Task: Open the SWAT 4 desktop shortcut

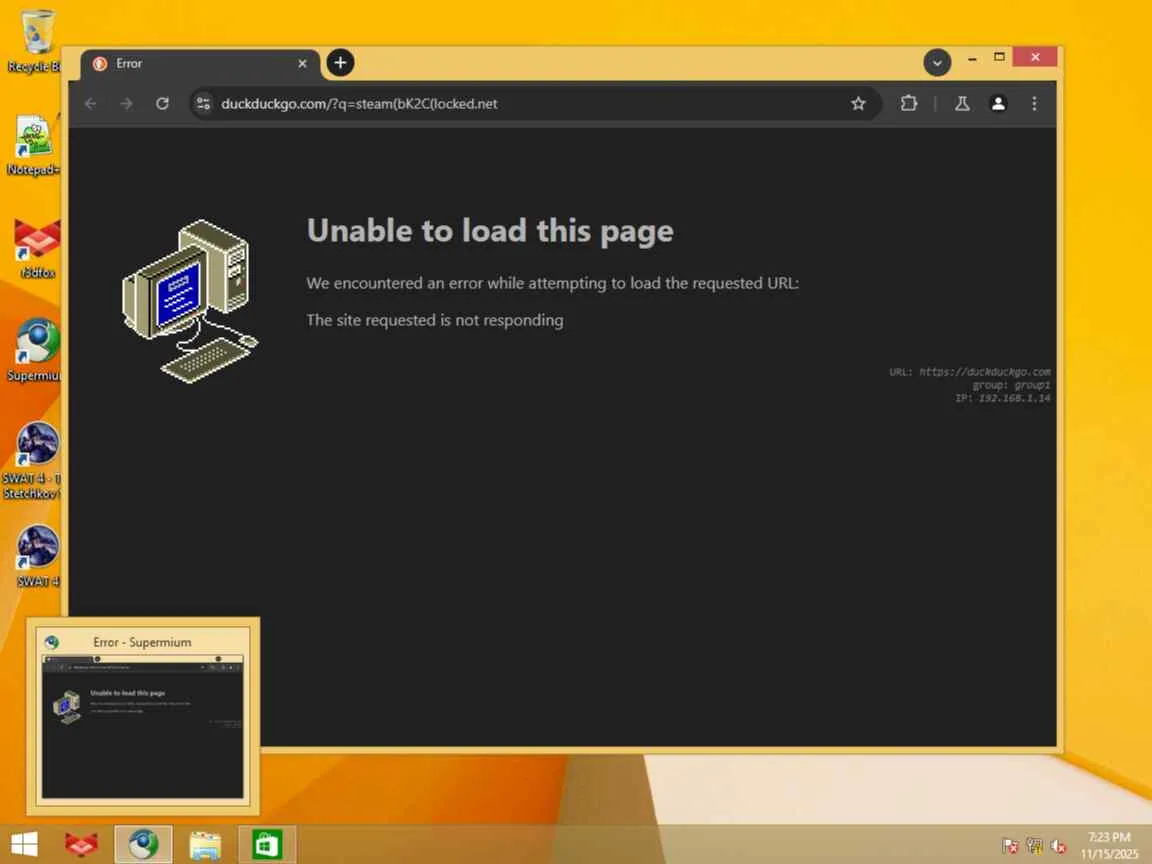Action: click(x=37, y=557)
